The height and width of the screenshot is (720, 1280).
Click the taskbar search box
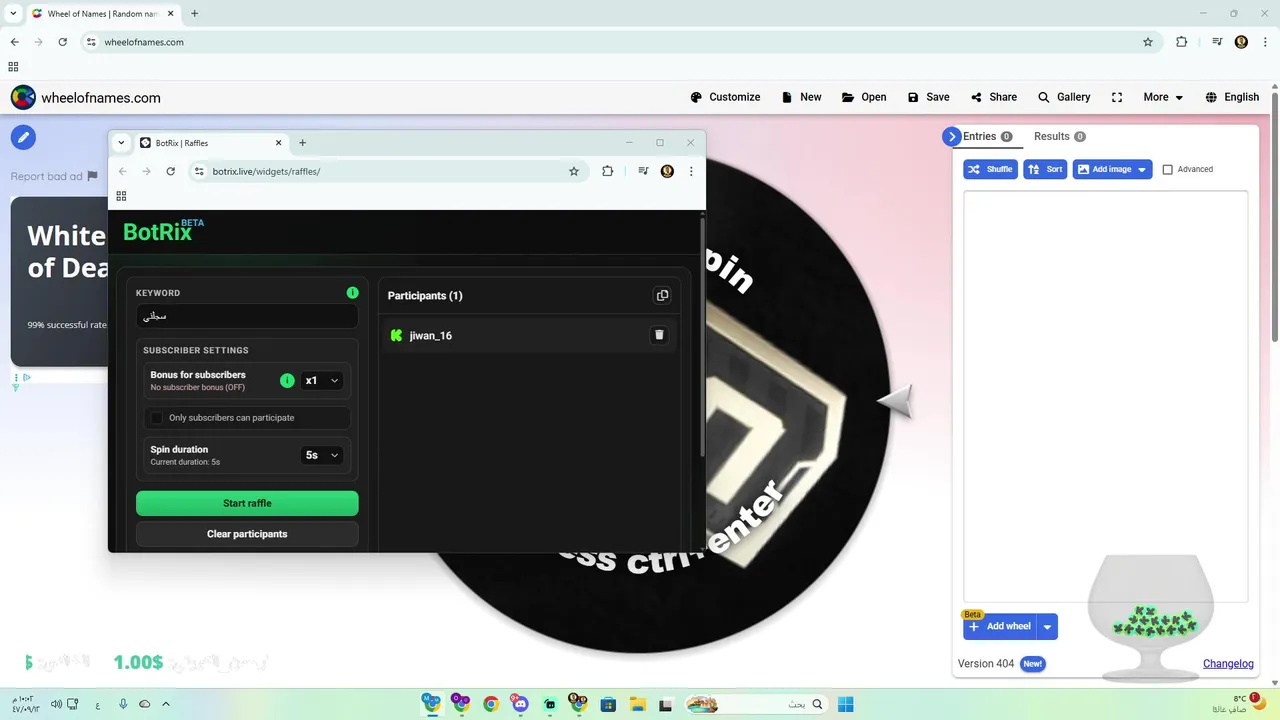756,704
